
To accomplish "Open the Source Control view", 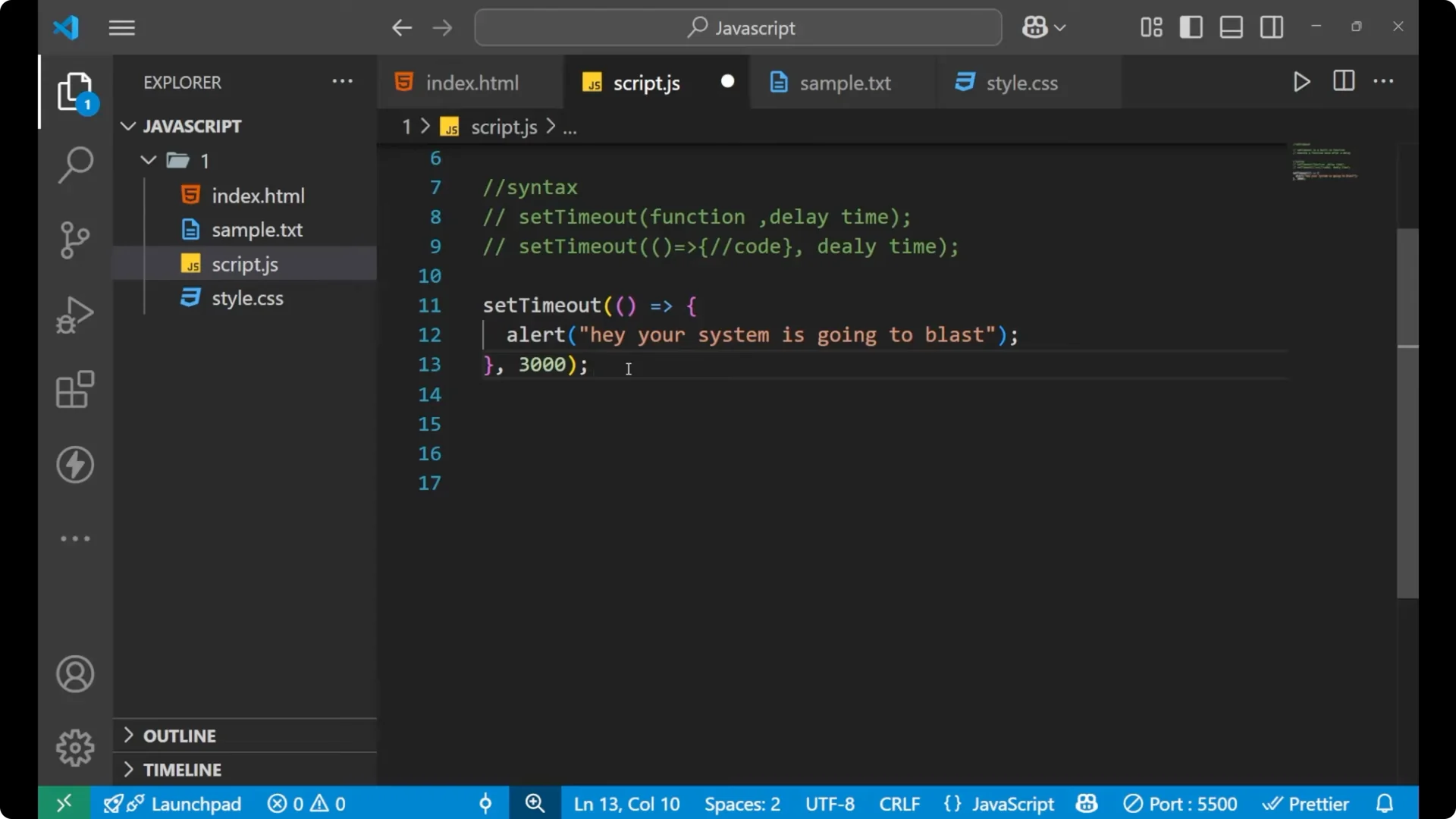I will 74,240.
